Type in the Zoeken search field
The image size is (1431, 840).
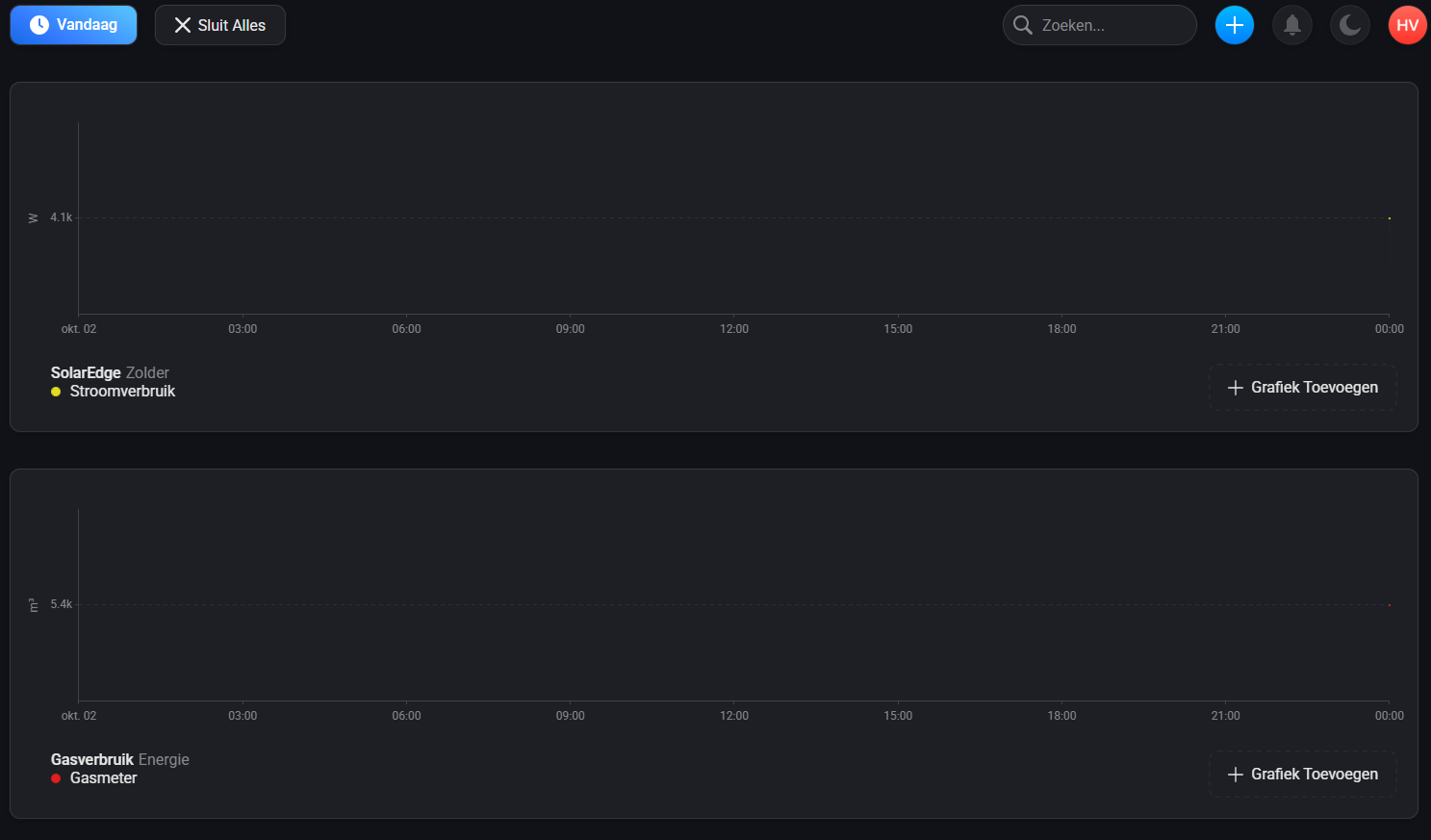tap(1112, 25)
